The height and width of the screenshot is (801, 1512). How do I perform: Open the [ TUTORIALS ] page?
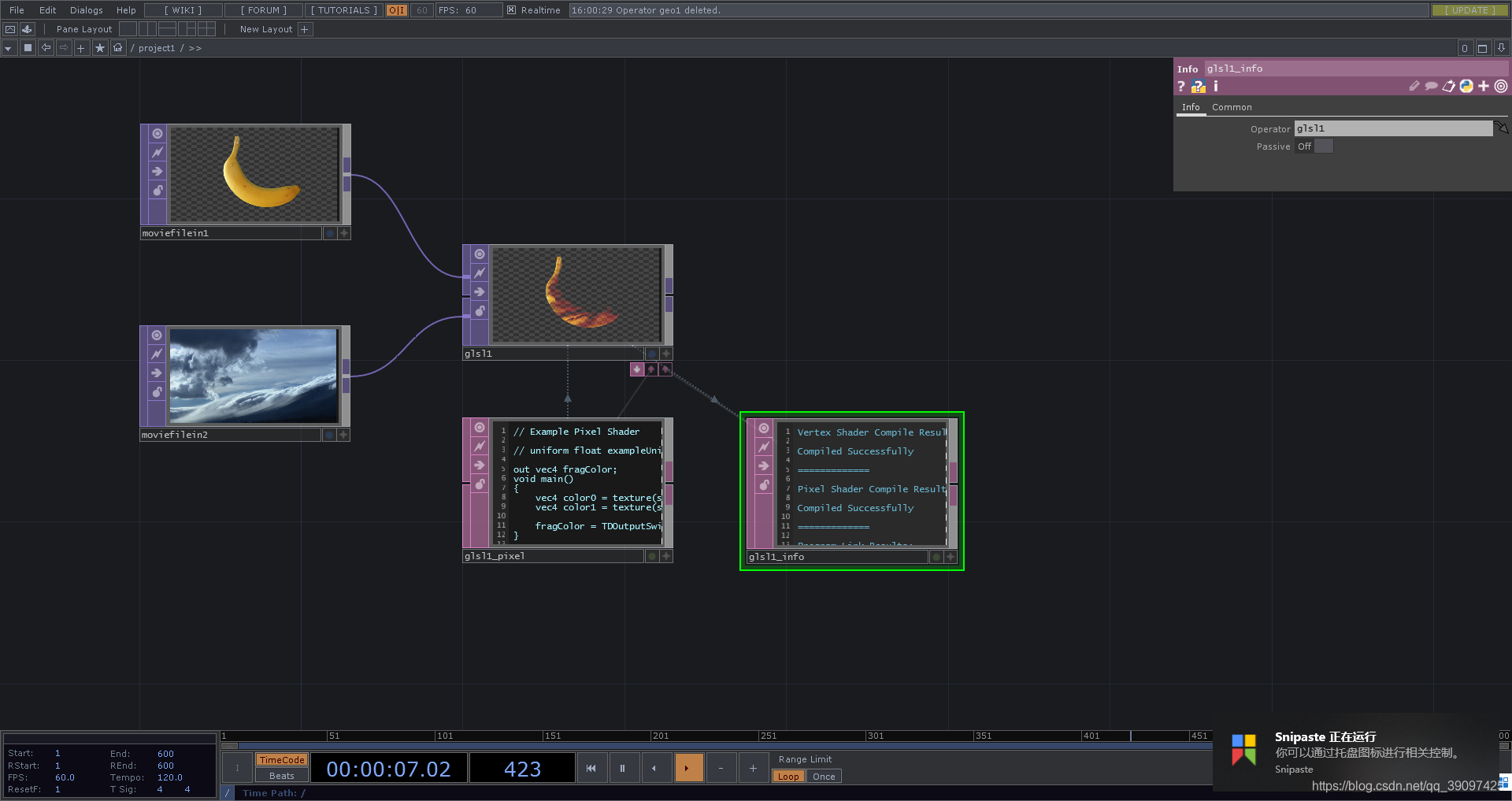pyautogui.click(x=343, y=10)
